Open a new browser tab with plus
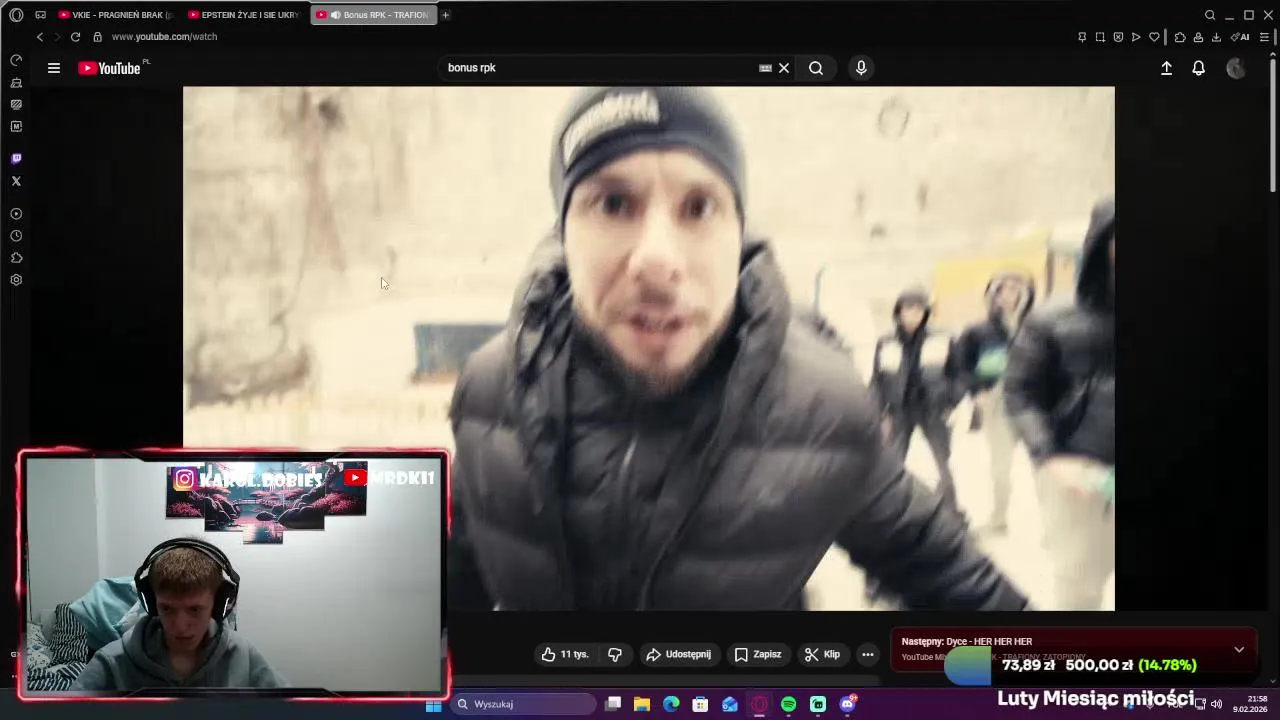The image size is (1280, 720). point(446,15)
